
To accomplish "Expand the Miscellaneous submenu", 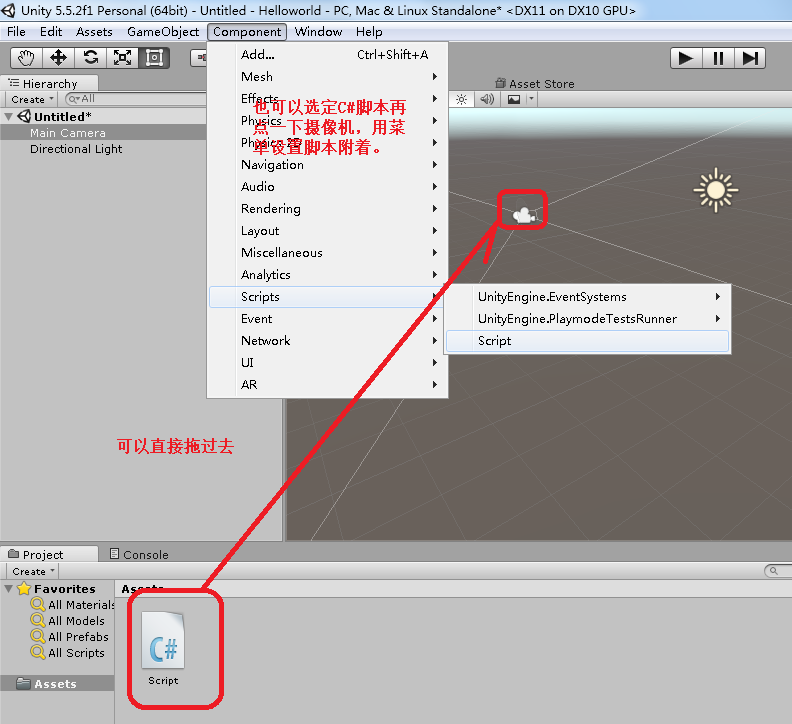I will coord(327,253).
